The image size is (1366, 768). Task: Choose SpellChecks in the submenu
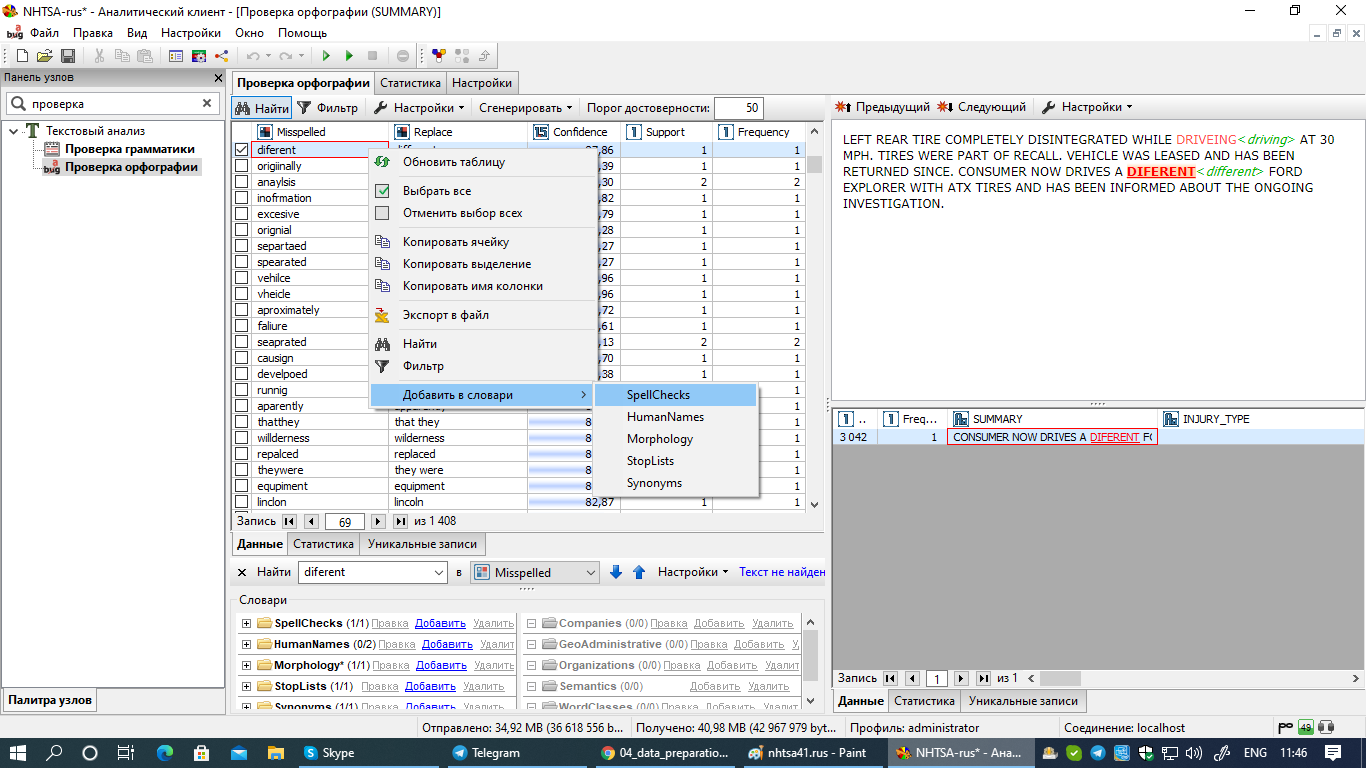pos(658,395)
